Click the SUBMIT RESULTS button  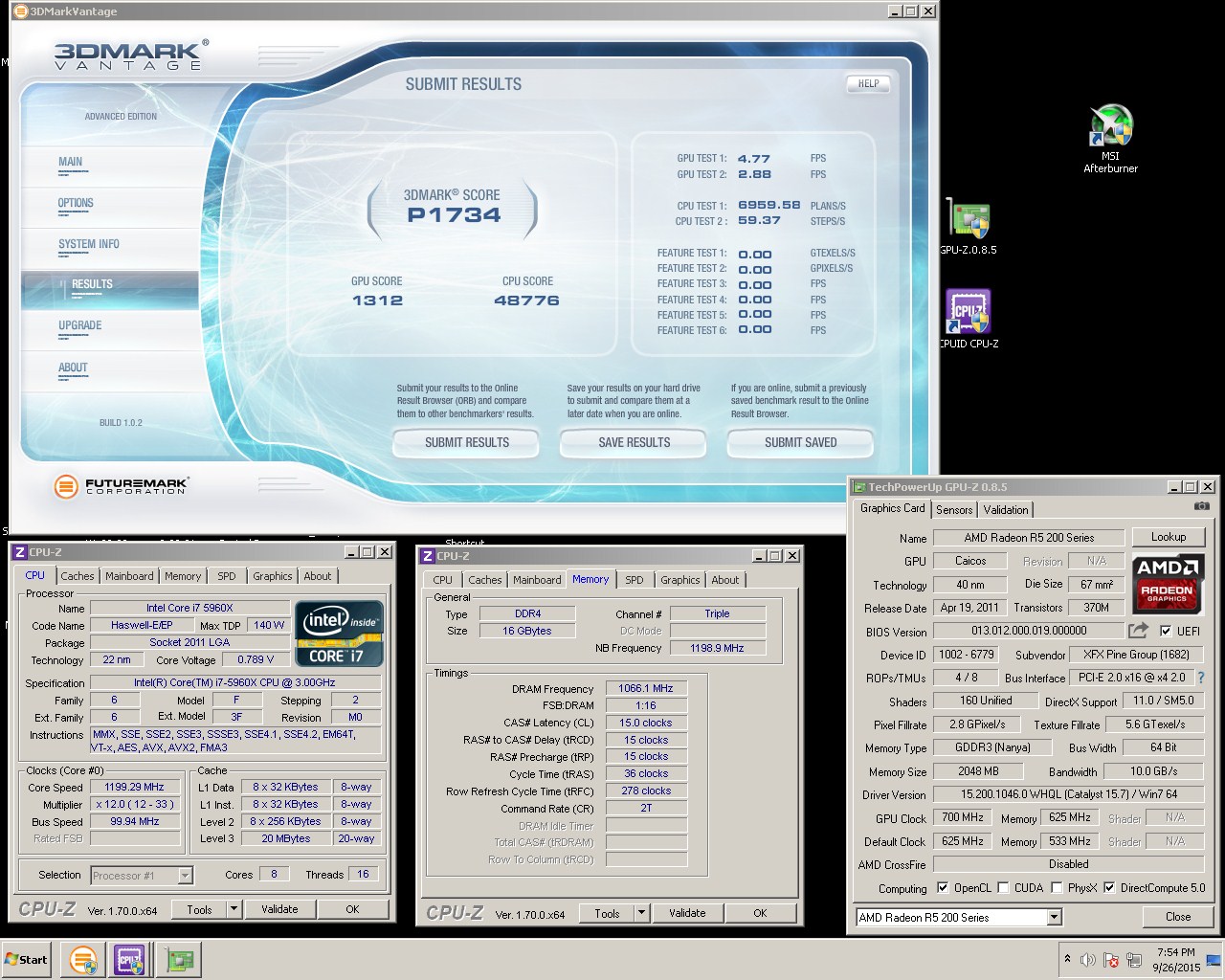click(x=467, y=442)
